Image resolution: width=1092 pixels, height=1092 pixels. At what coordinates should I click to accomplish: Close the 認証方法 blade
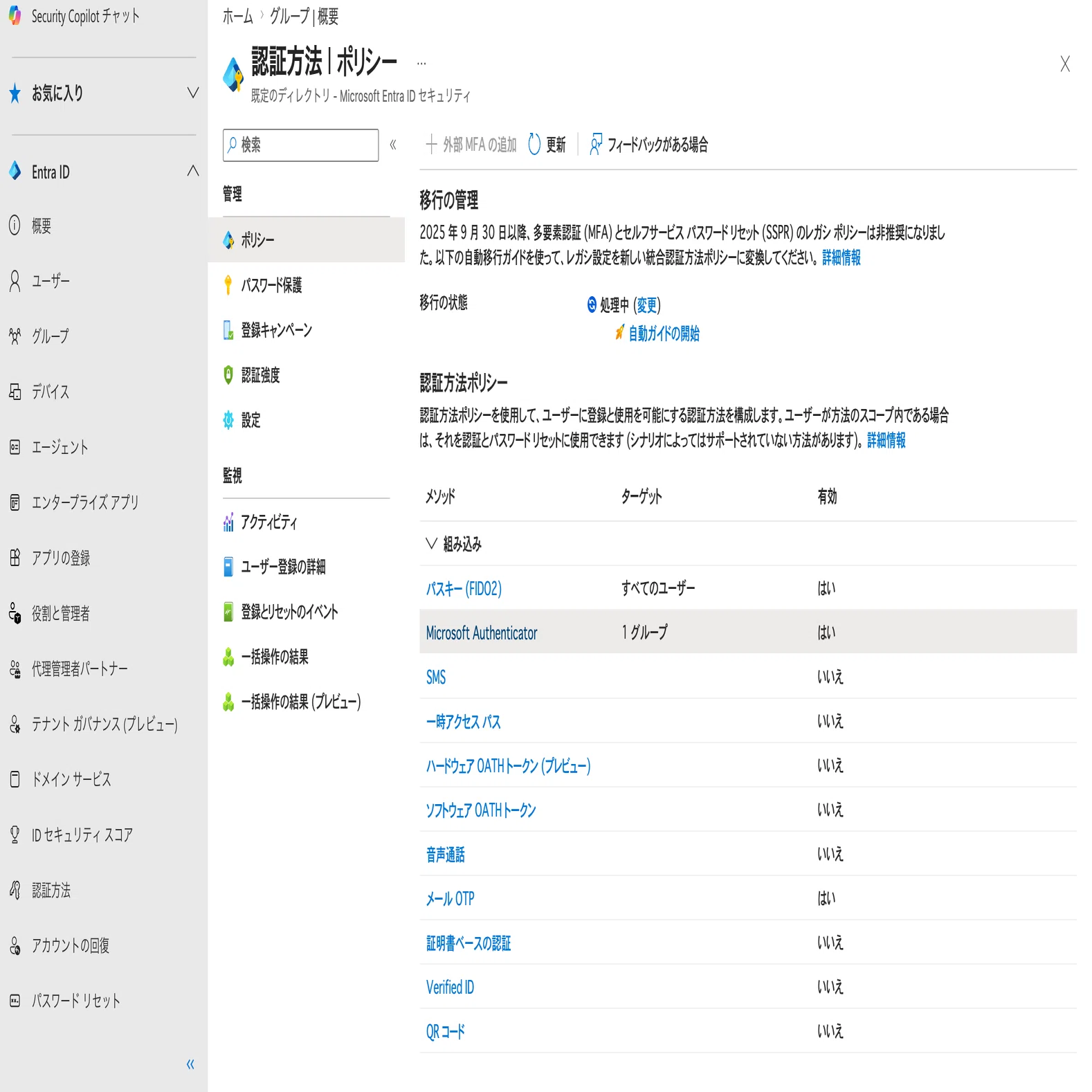(x=1065, y=64)
